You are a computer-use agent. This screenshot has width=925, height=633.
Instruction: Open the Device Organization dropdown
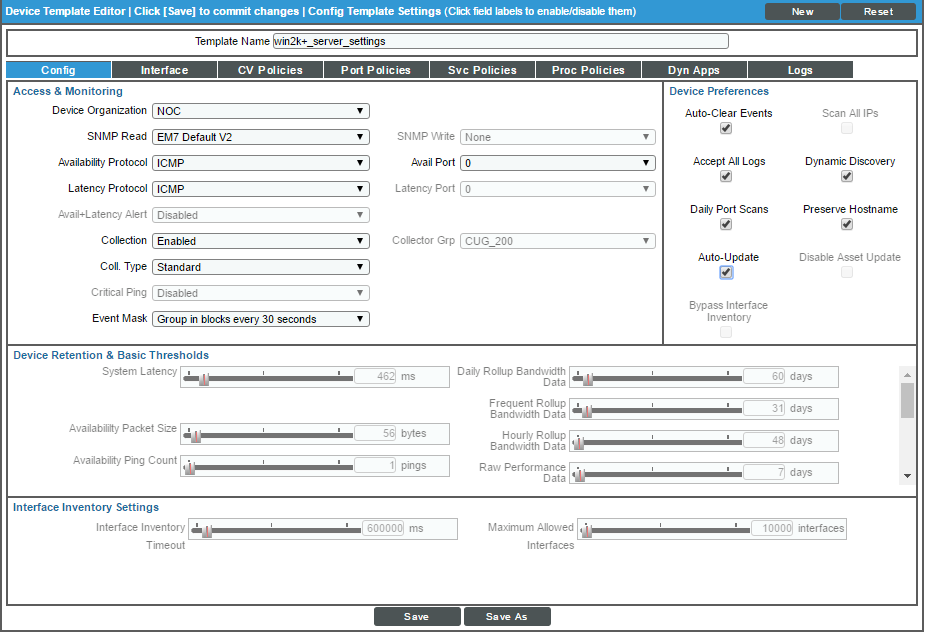pyautogui.click(x=259, y=110)
